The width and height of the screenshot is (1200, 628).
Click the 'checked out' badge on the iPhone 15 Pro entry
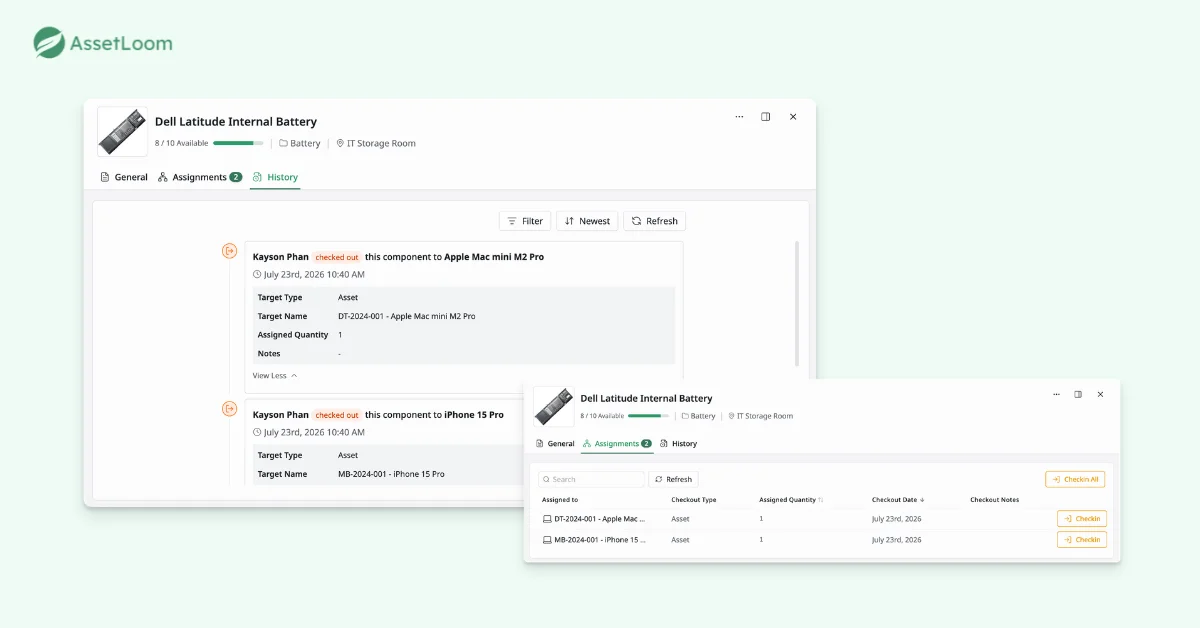(337, 415)
